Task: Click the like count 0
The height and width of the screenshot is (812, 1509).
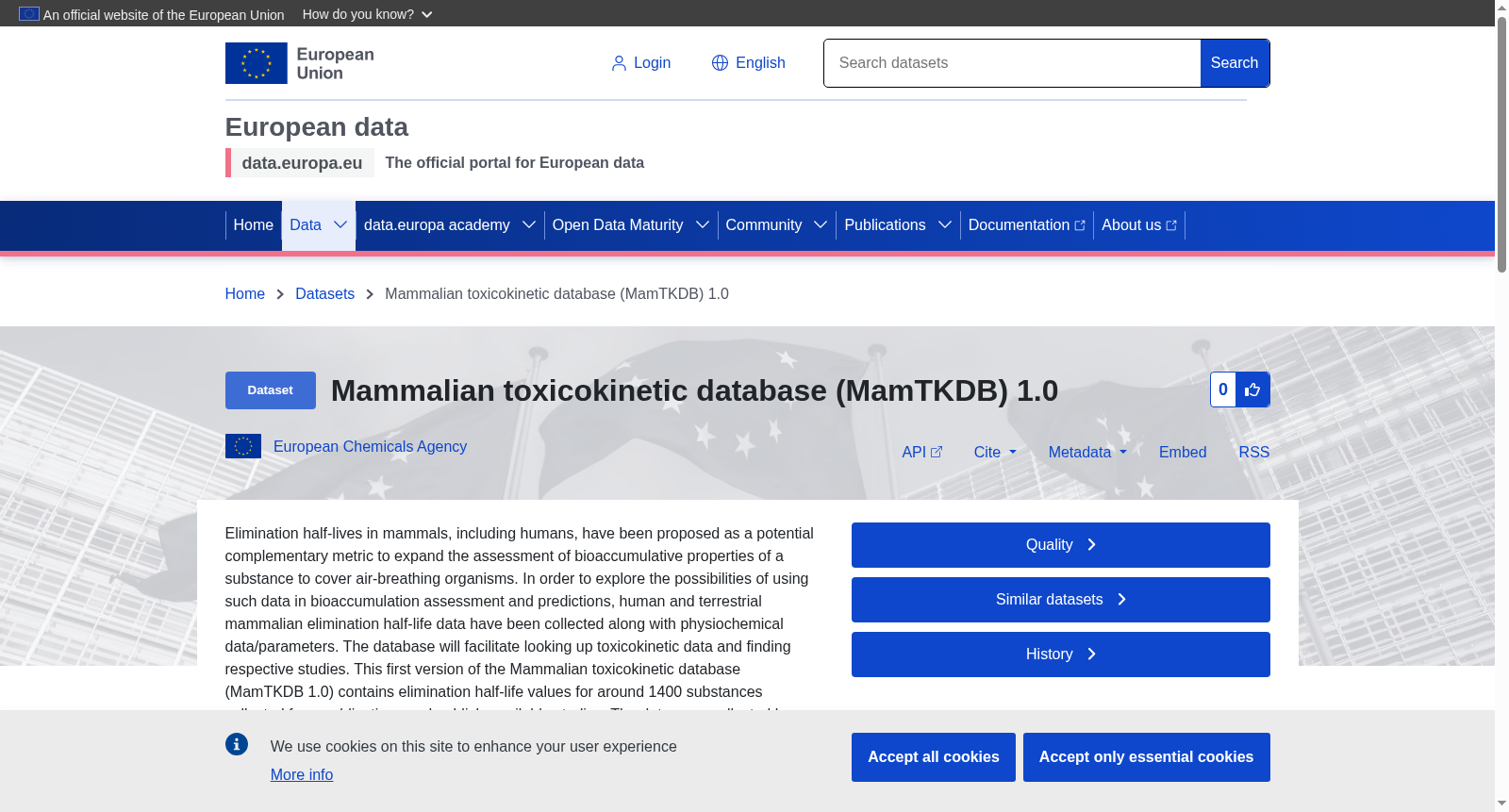Action: (1223, 389)
